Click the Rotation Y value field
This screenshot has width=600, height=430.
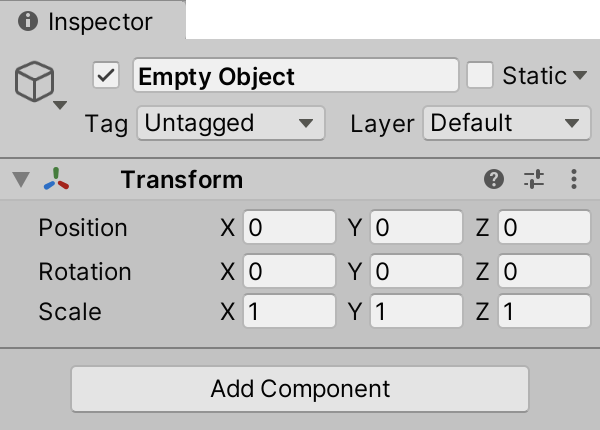(x=416, y=271)
